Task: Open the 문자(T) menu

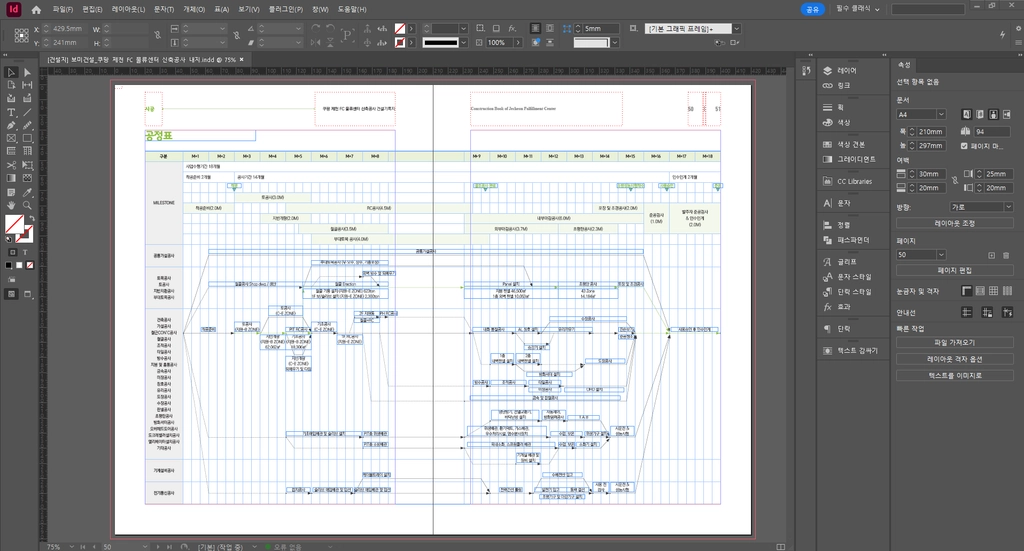Action: point(164,10)
